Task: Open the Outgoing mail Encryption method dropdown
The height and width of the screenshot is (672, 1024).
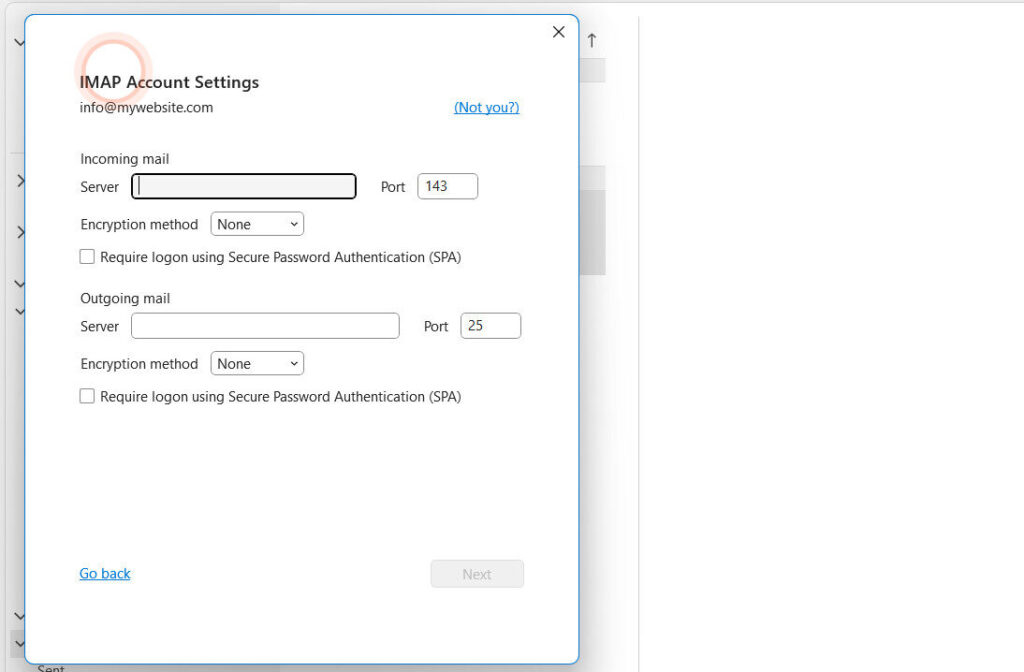Action: tap(257, 364)
